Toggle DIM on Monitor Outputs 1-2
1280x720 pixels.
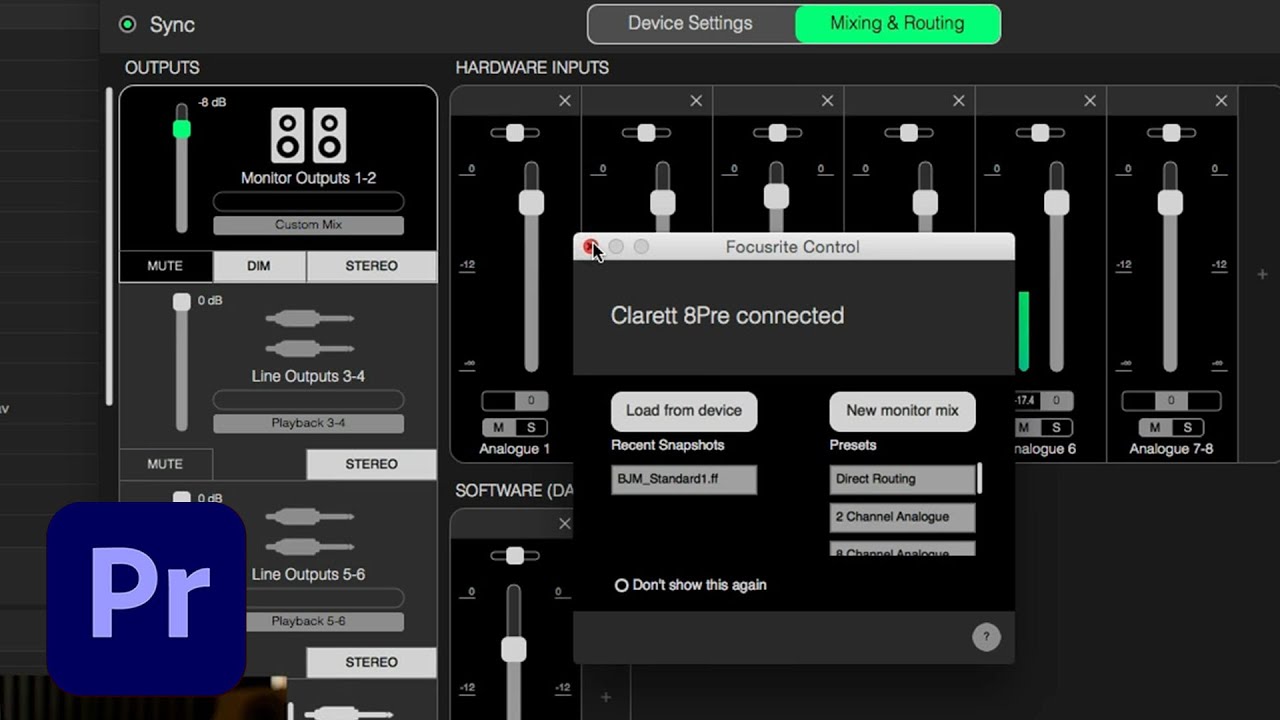(259, 266)
